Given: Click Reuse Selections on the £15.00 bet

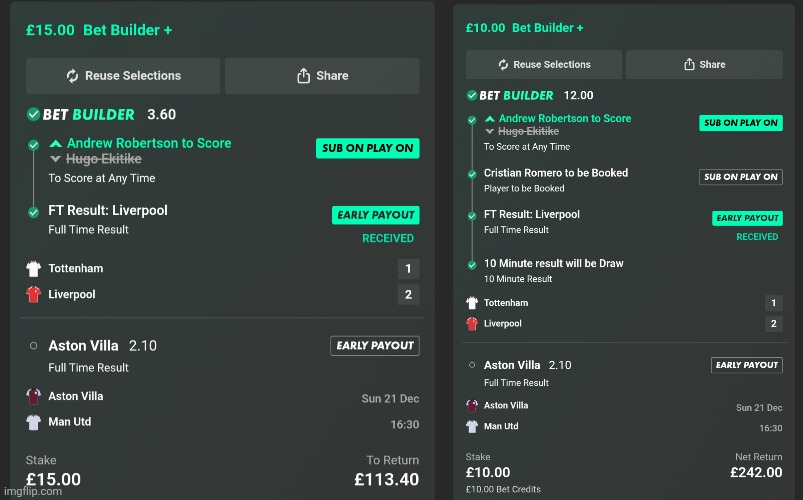Looking at the screenshot, I should pos(123,76).
